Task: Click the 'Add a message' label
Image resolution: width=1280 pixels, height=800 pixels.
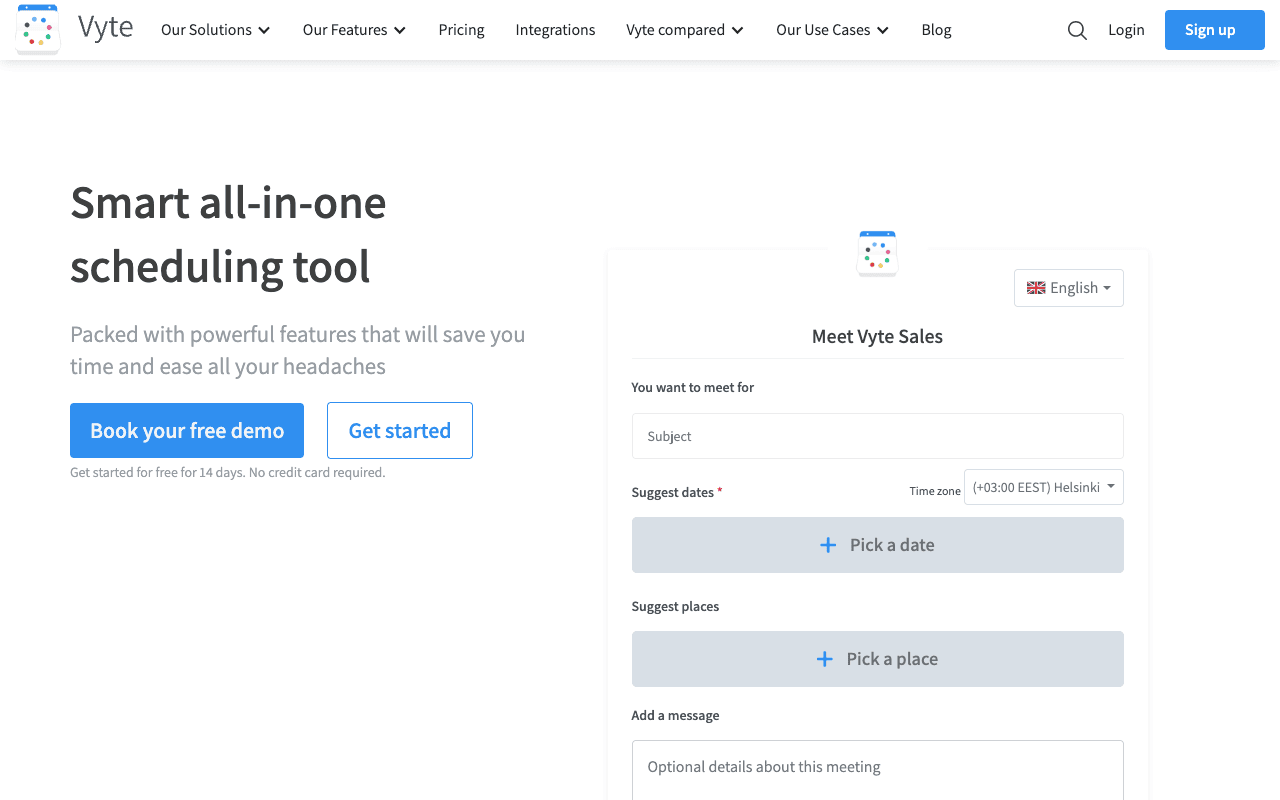Action: (x=675, y=715)
